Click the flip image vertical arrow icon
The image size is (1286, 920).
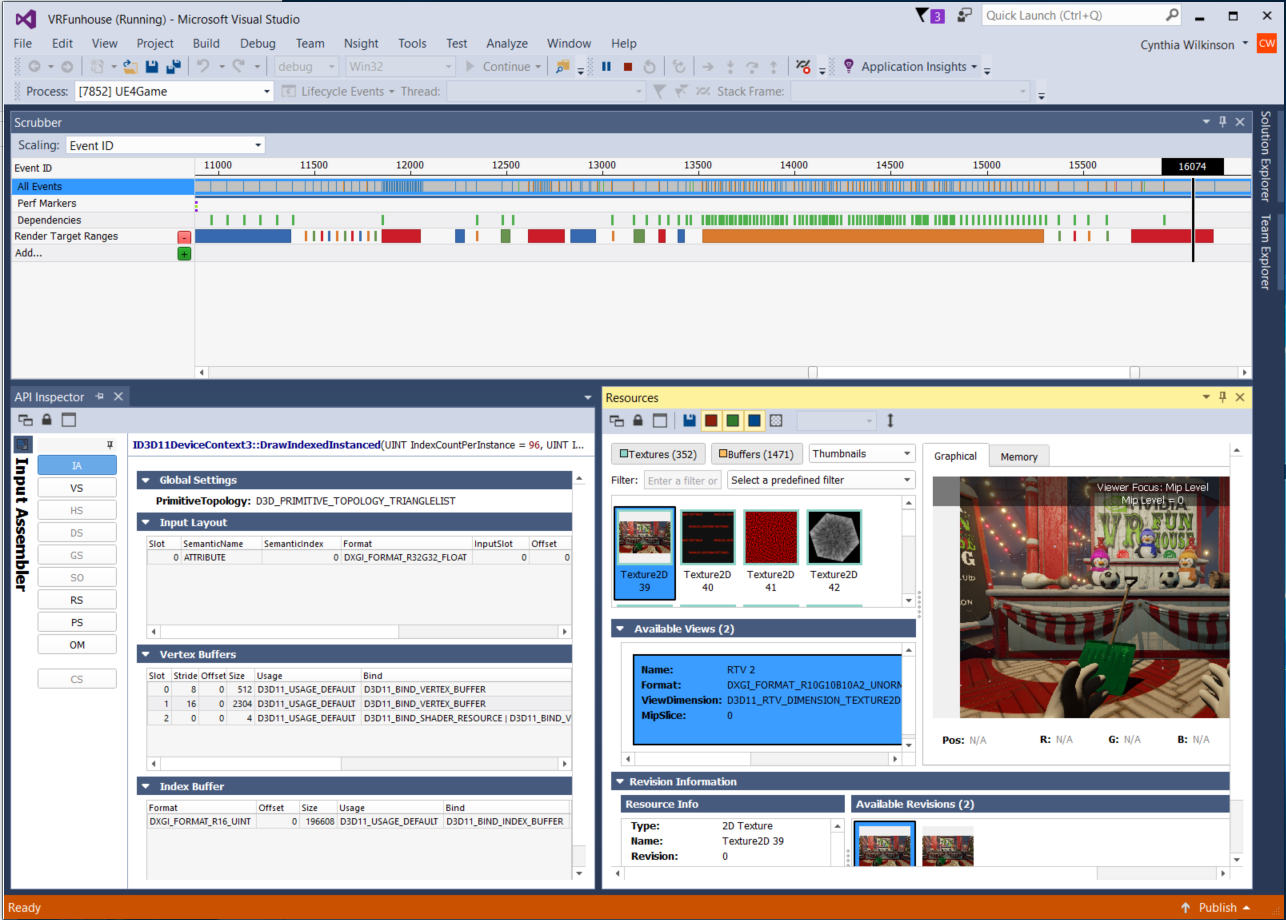(891, 421)
